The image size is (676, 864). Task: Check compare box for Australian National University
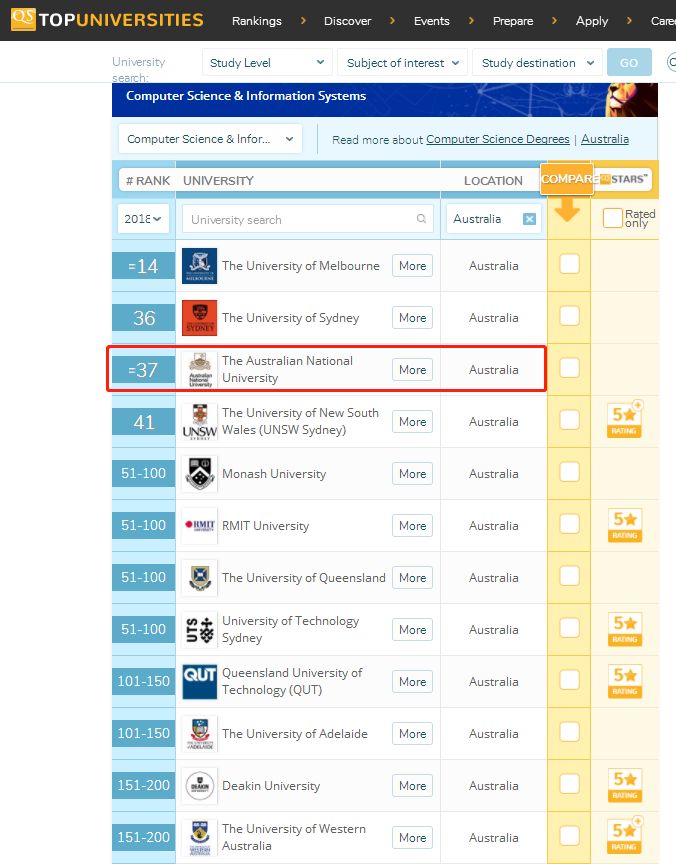pos(569,368)
